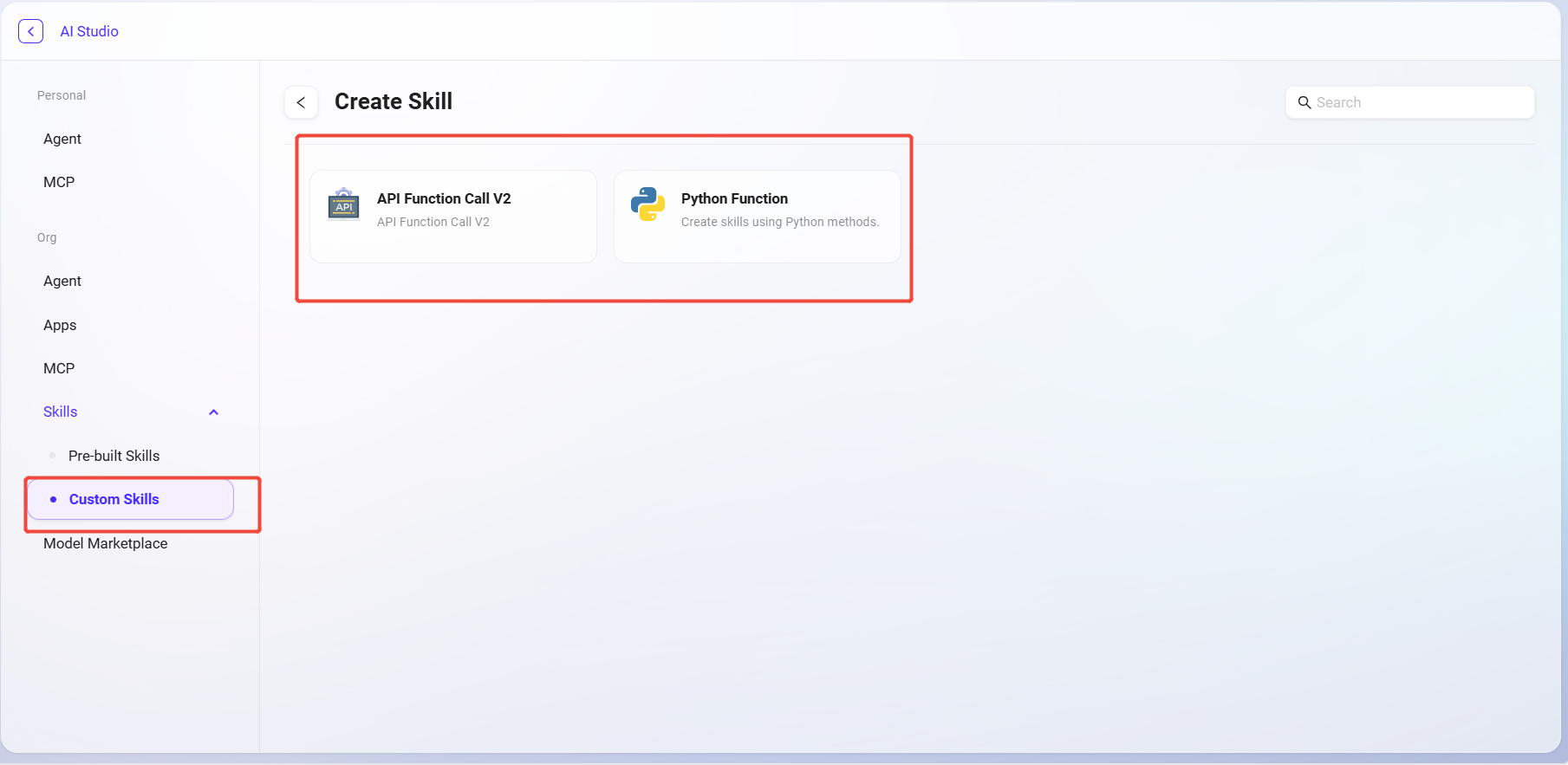
Task: Open MCP under the Personal section
Action: [x=59, y=182]
